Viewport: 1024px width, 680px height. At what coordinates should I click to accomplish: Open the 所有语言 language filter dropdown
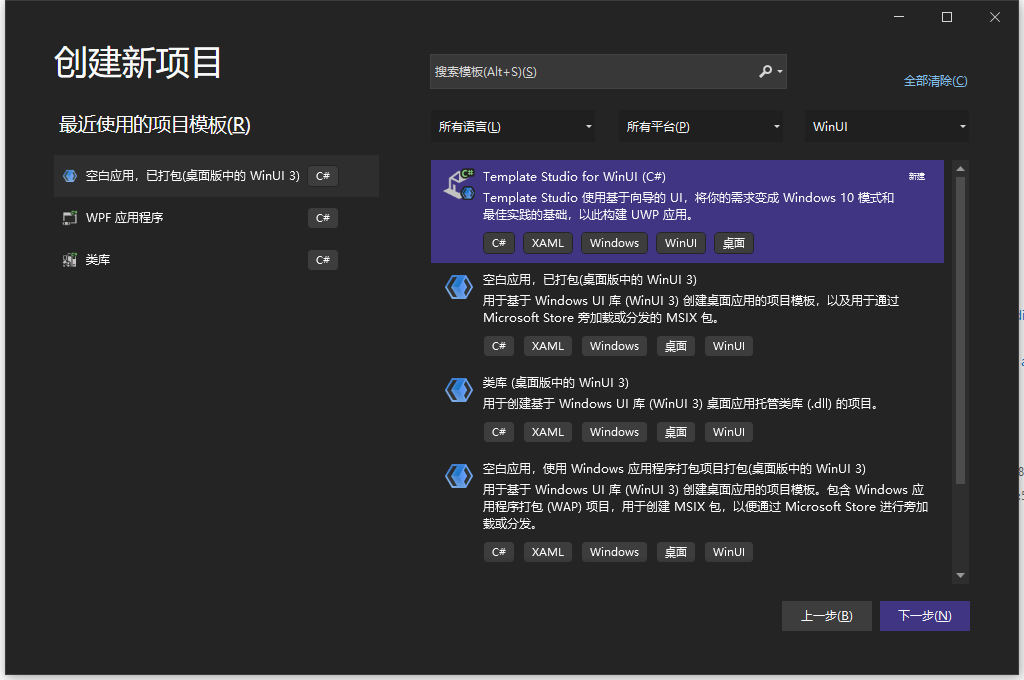coord(513,127)
